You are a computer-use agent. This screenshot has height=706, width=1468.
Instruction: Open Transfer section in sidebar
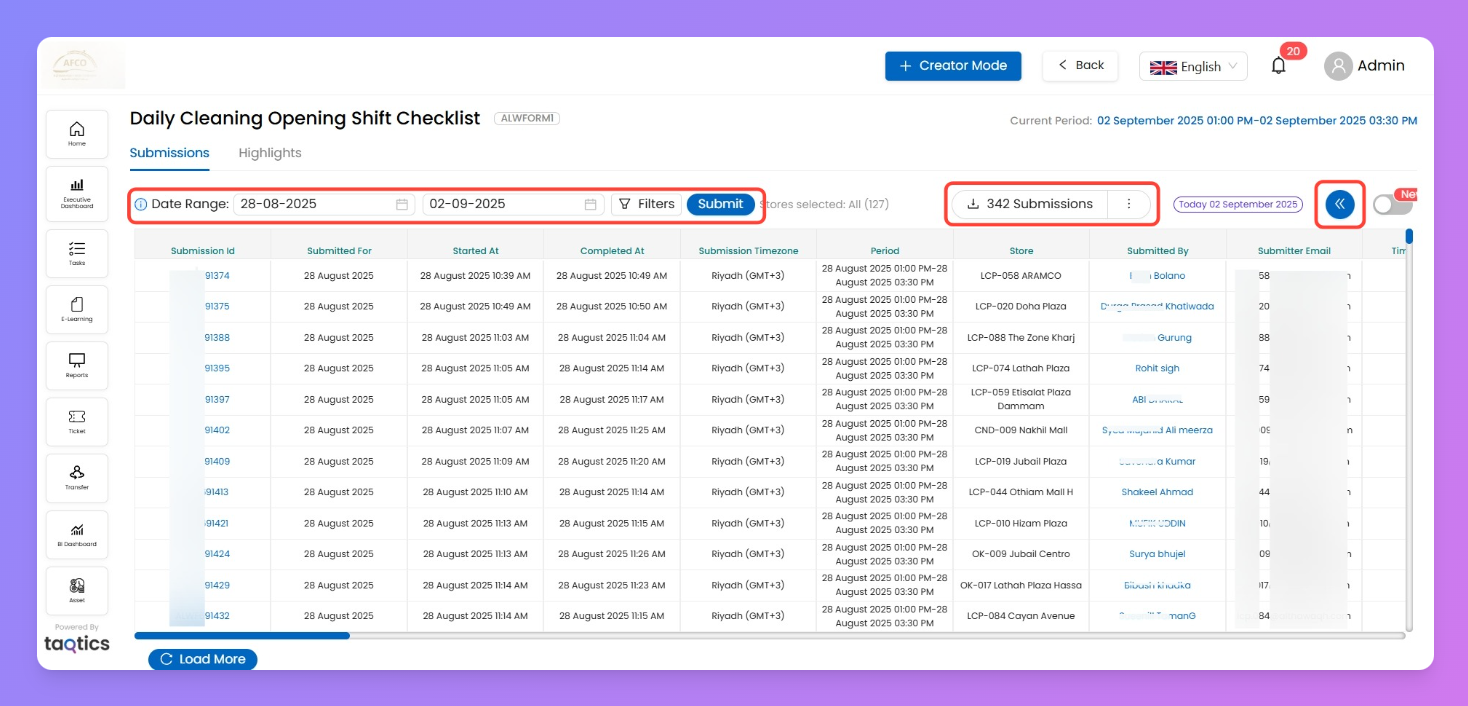pyautogui.click(x=77, y=477)
